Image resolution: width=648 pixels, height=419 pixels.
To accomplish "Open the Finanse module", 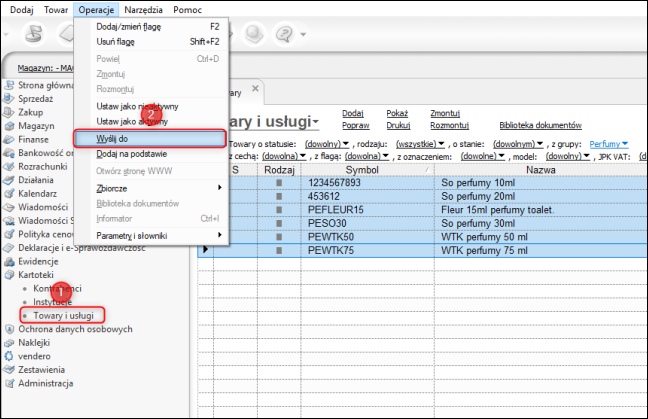I will (x=26, y=140).
